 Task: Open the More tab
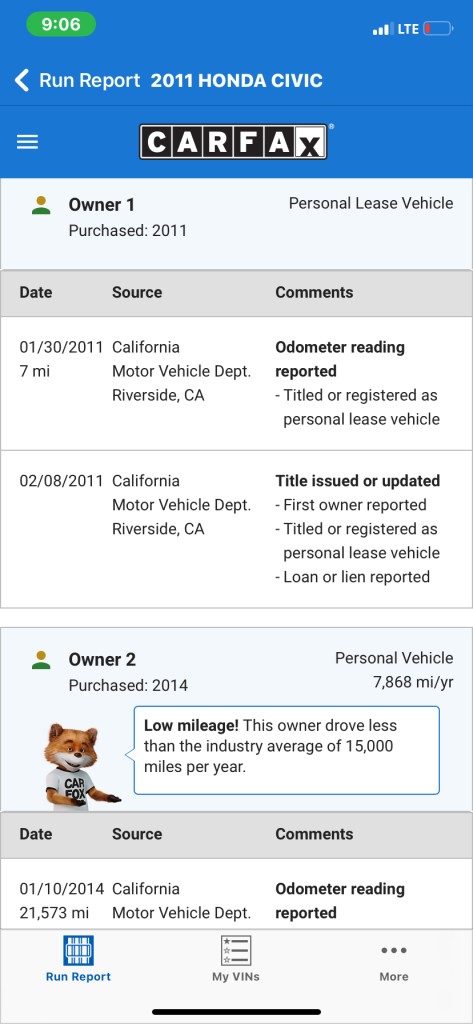394,959
